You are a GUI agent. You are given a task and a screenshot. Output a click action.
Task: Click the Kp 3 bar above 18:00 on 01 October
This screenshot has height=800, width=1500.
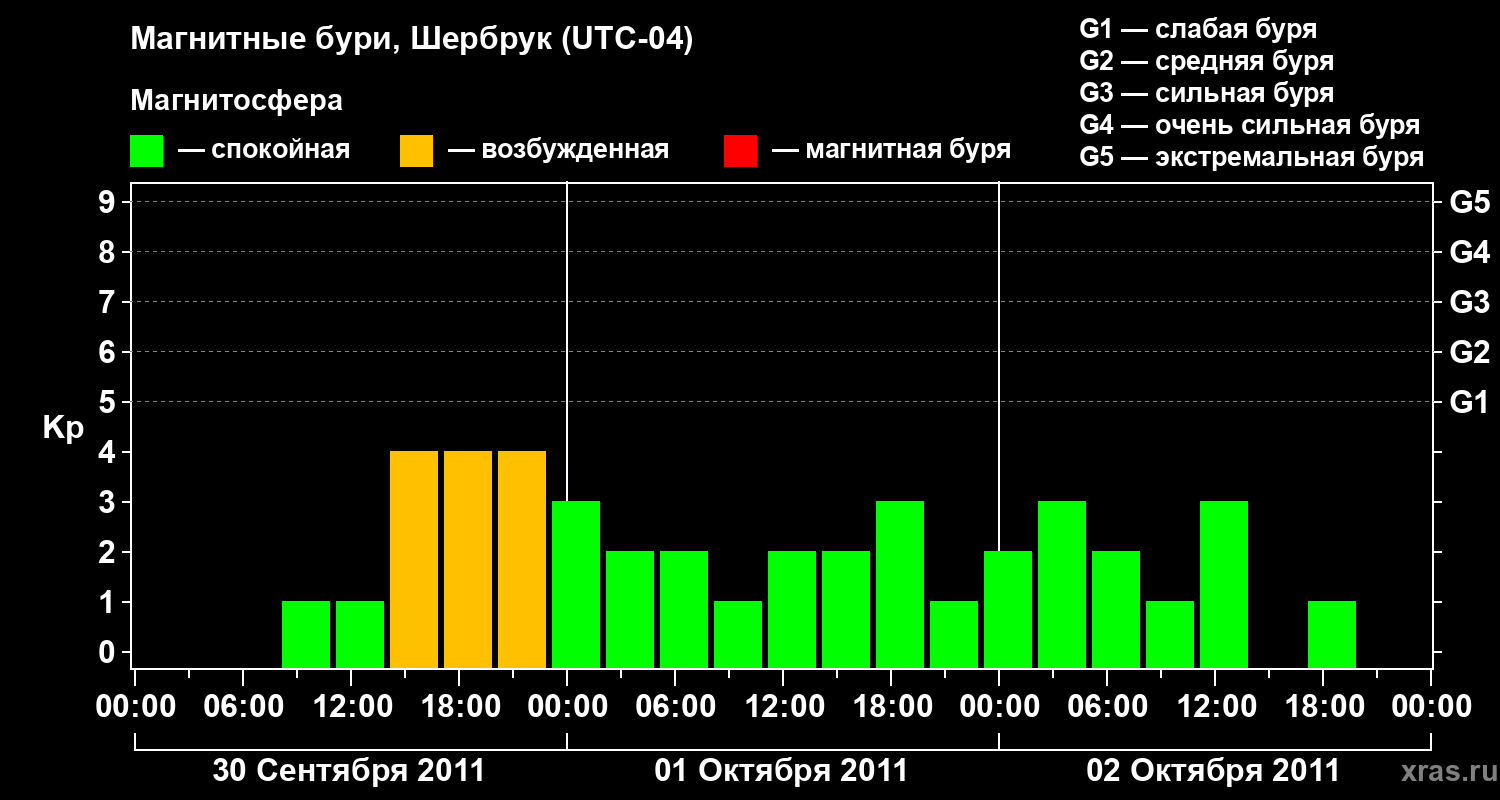pos(900,584)
